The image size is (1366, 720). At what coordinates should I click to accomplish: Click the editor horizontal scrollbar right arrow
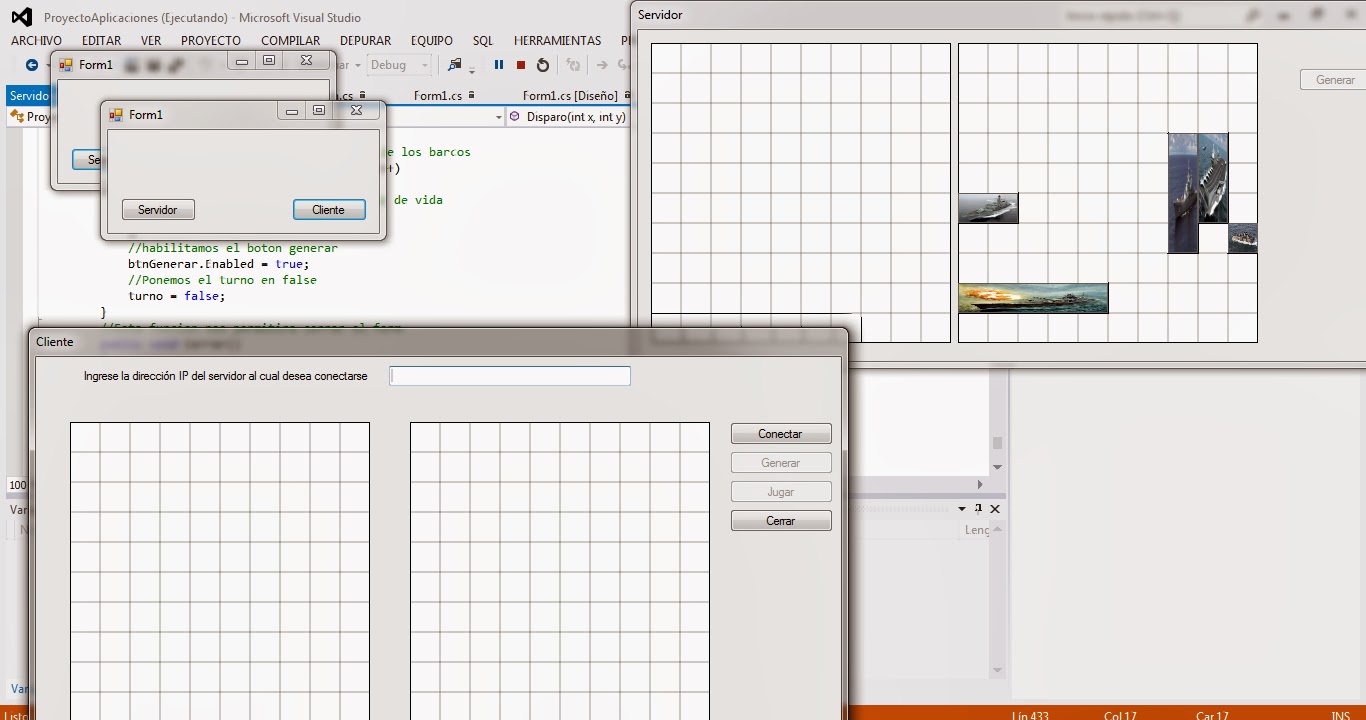pyautogui.click(x=980, y=485)
